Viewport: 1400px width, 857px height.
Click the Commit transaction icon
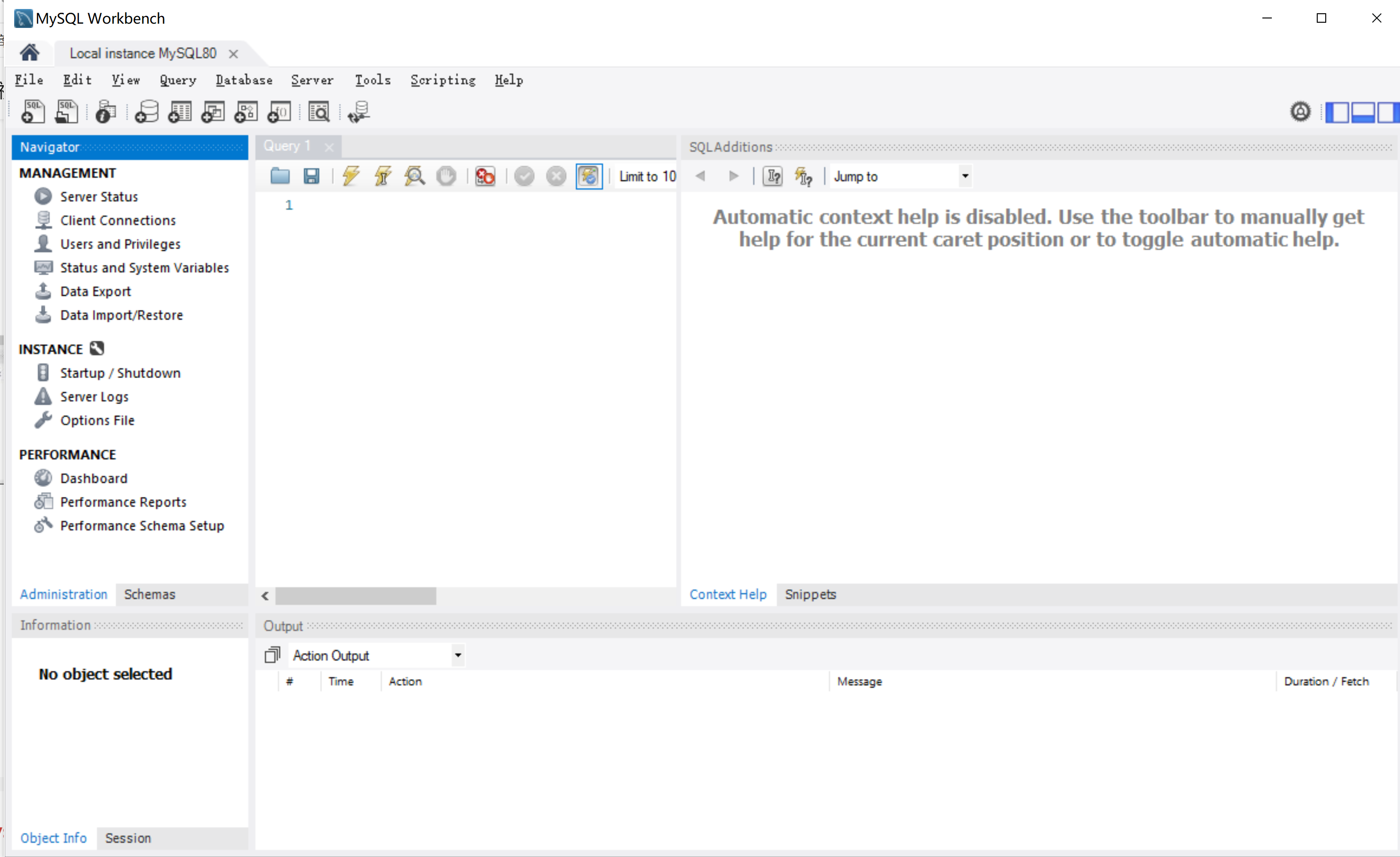pos(523,176)
